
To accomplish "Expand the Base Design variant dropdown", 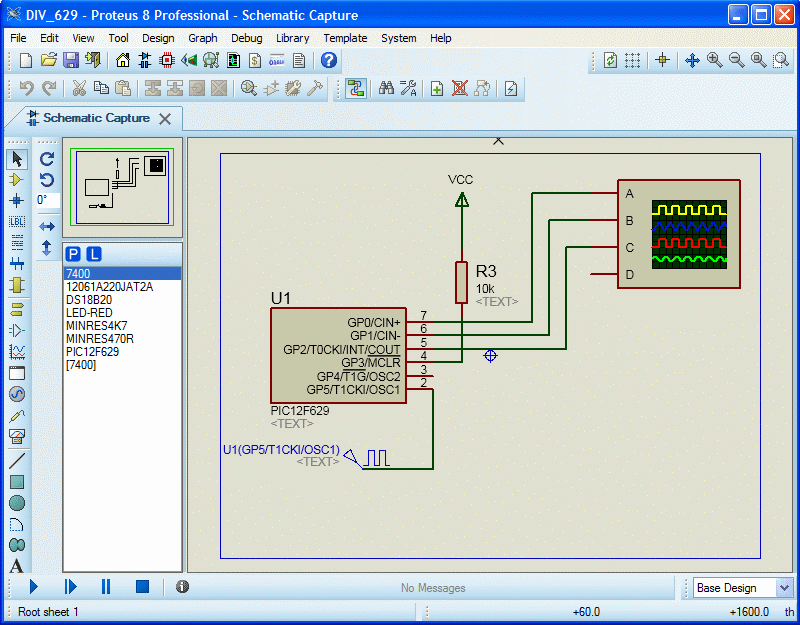I will pos(784,588).
